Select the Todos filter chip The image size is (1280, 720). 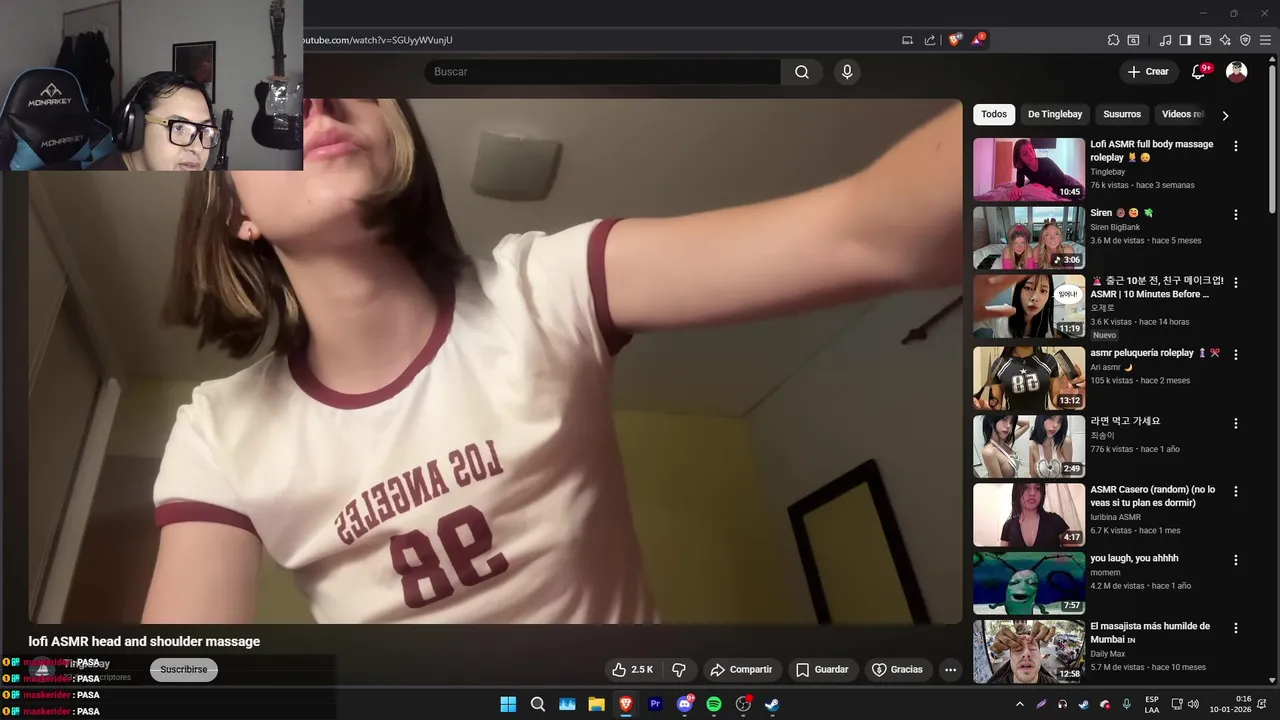click(x=994, y=114)
